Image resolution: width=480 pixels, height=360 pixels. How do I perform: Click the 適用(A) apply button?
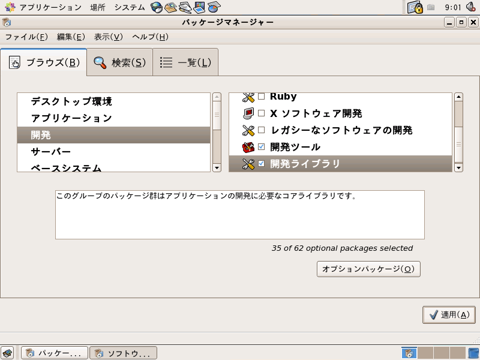pos(449,315)
